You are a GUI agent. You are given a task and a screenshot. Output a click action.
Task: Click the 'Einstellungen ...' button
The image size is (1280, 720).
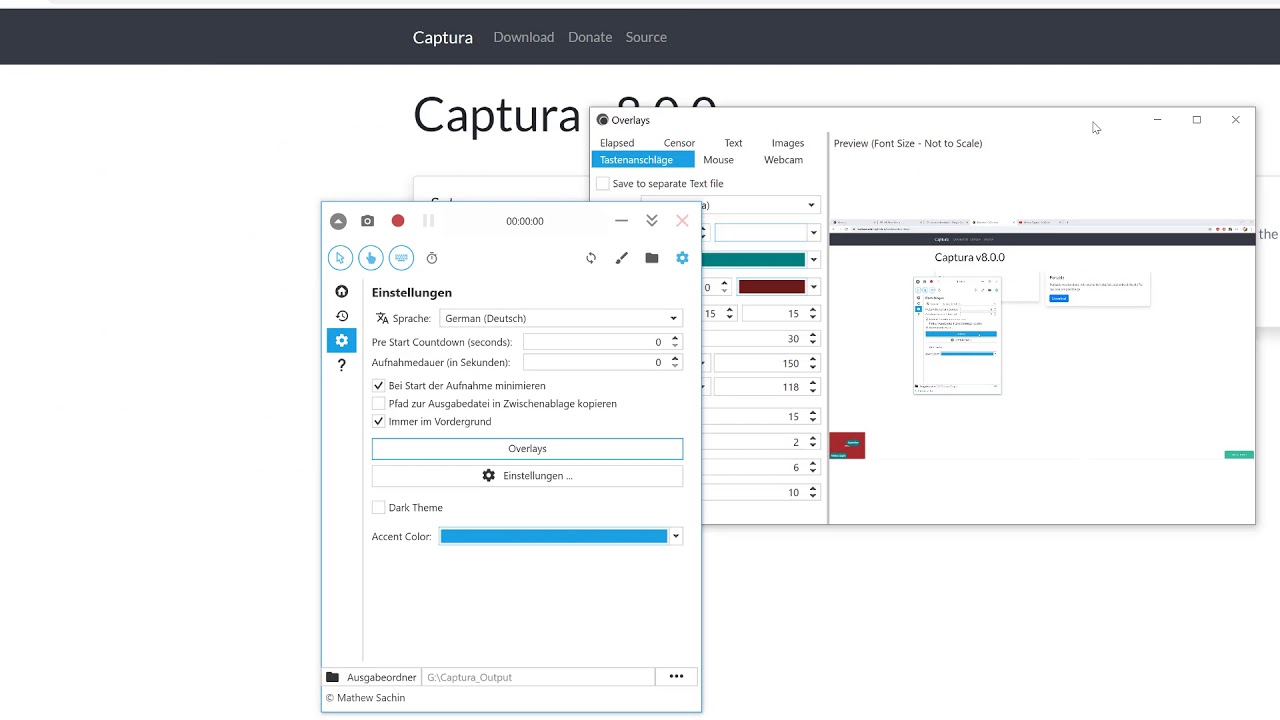pyautogui.click(x=527, y=476)
